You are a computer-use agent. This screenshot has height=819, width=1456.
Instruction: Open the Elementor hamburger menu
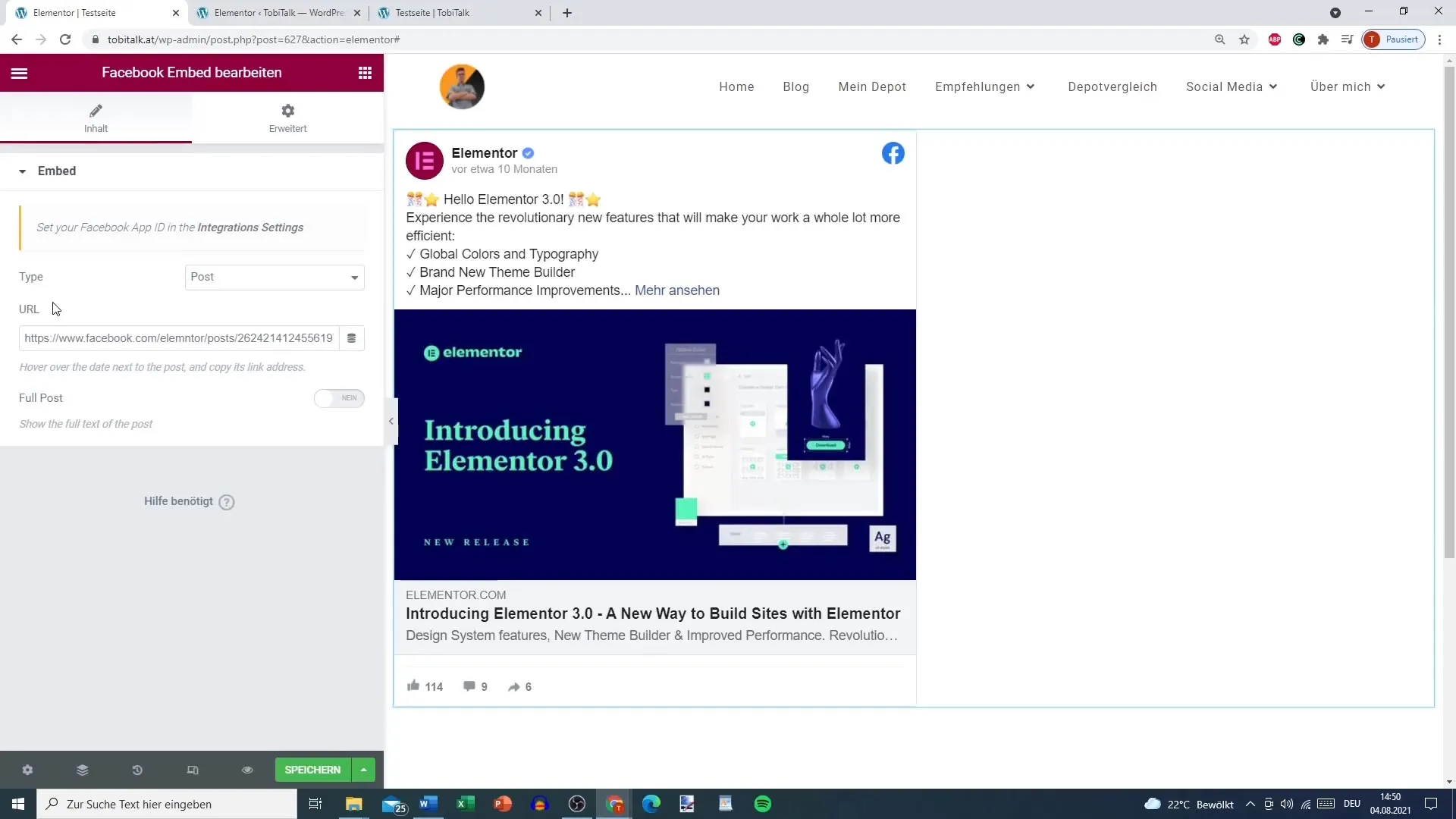pos(19,73)
